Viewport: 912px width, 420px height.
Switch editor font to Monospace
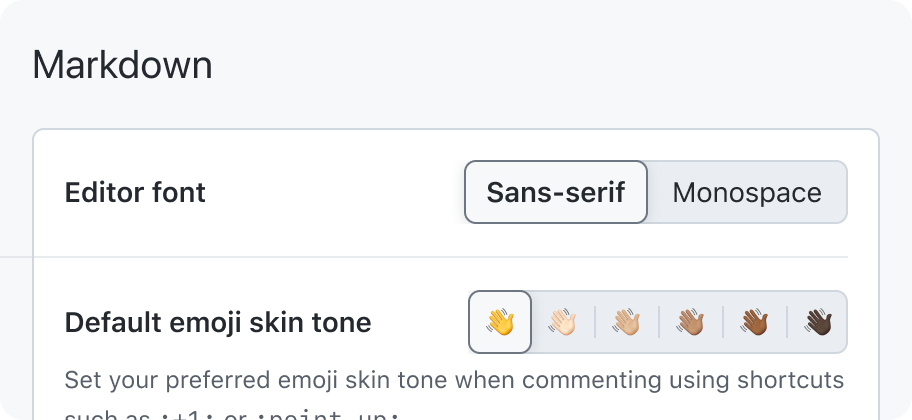tap(747, 192)
